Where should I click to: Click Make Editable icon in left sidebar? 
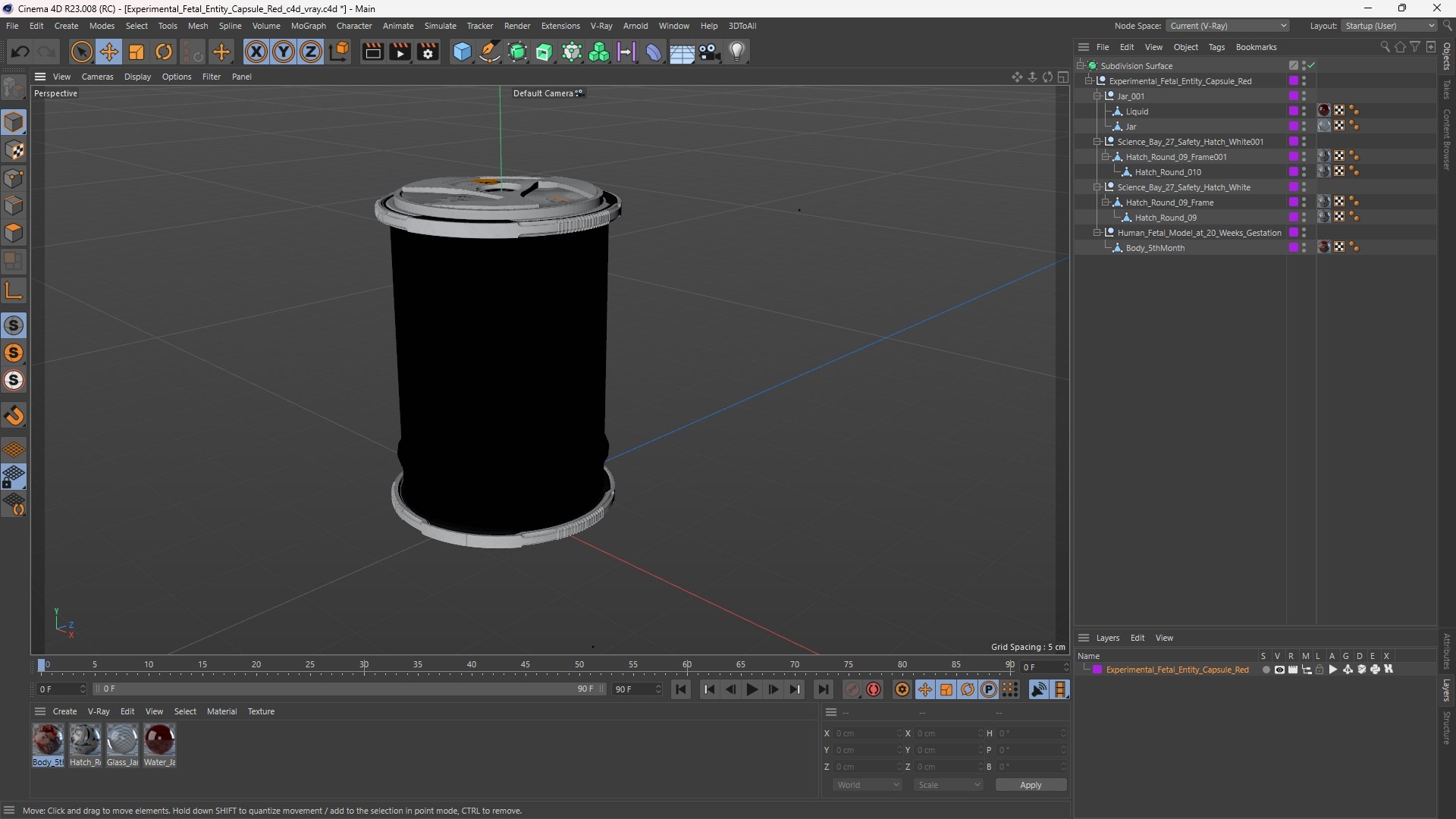click(14, 89)
